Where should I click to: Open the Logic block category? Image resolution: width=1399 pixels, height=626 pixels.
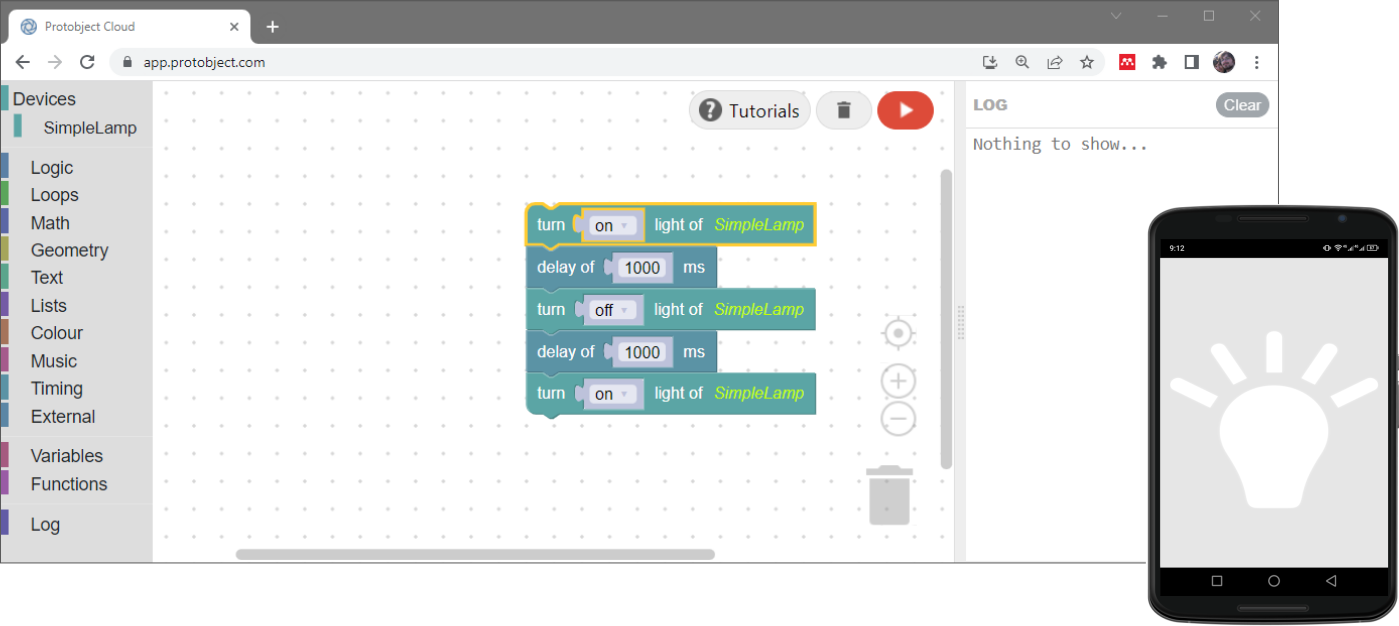coord(52,168)
